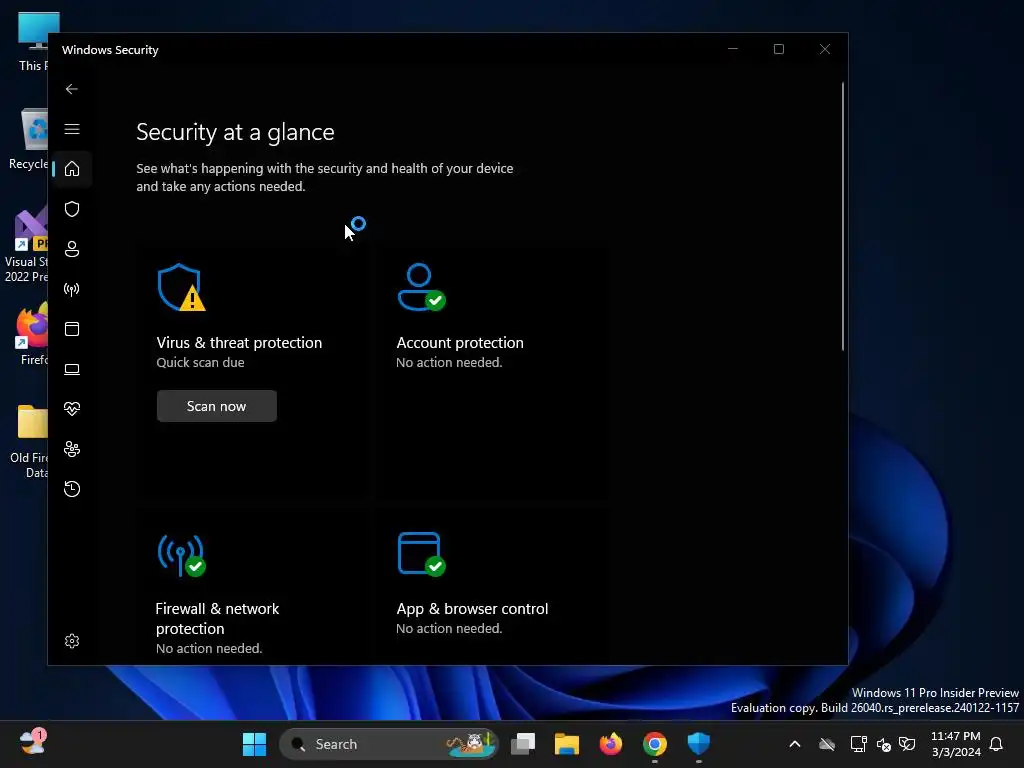Click the Account protection person tile icon

point(421,287)
